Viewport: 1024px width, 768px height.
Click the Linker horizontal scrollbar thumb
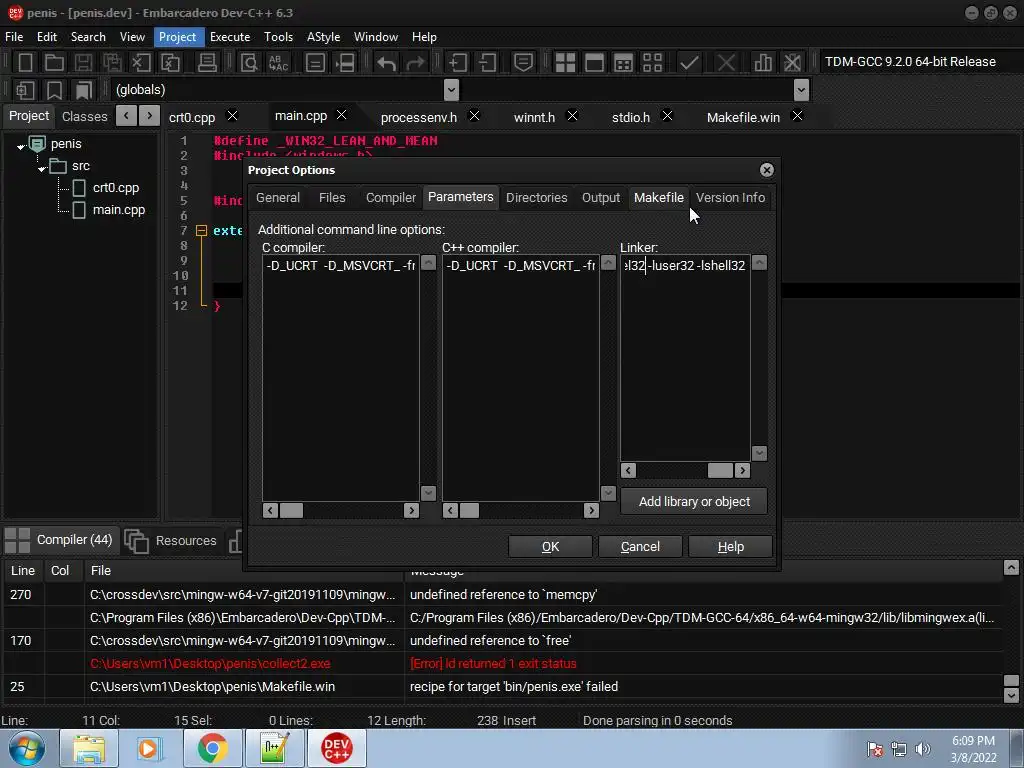coord(720,471)
